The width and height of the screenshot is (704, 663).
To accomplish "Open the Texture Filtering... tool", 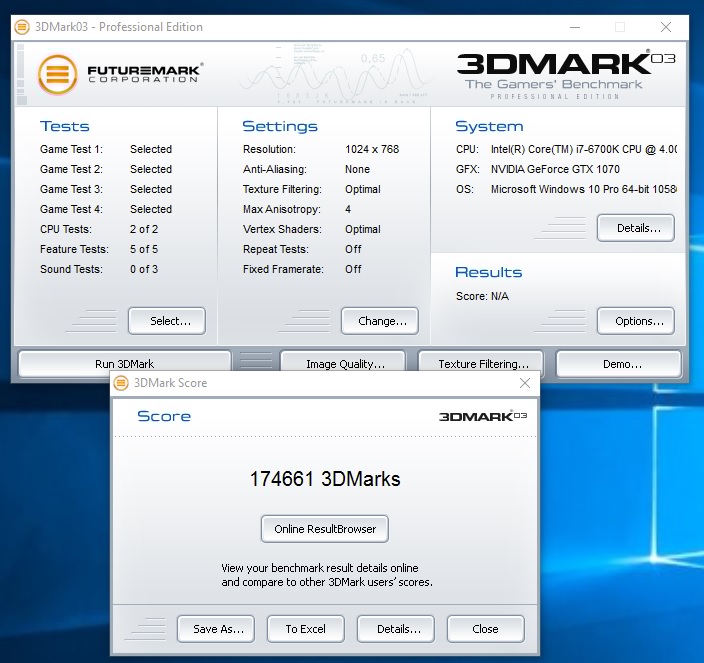I will [x=481, y=363].
